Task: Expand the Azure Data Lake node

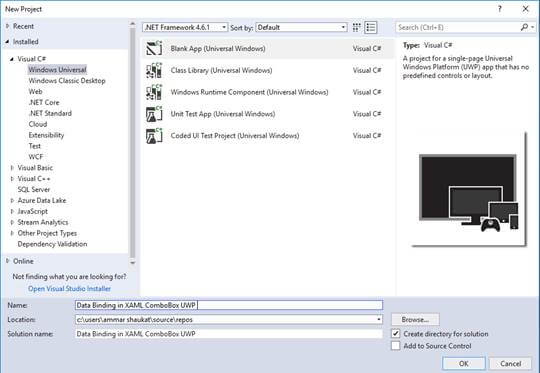Action: 12,200
